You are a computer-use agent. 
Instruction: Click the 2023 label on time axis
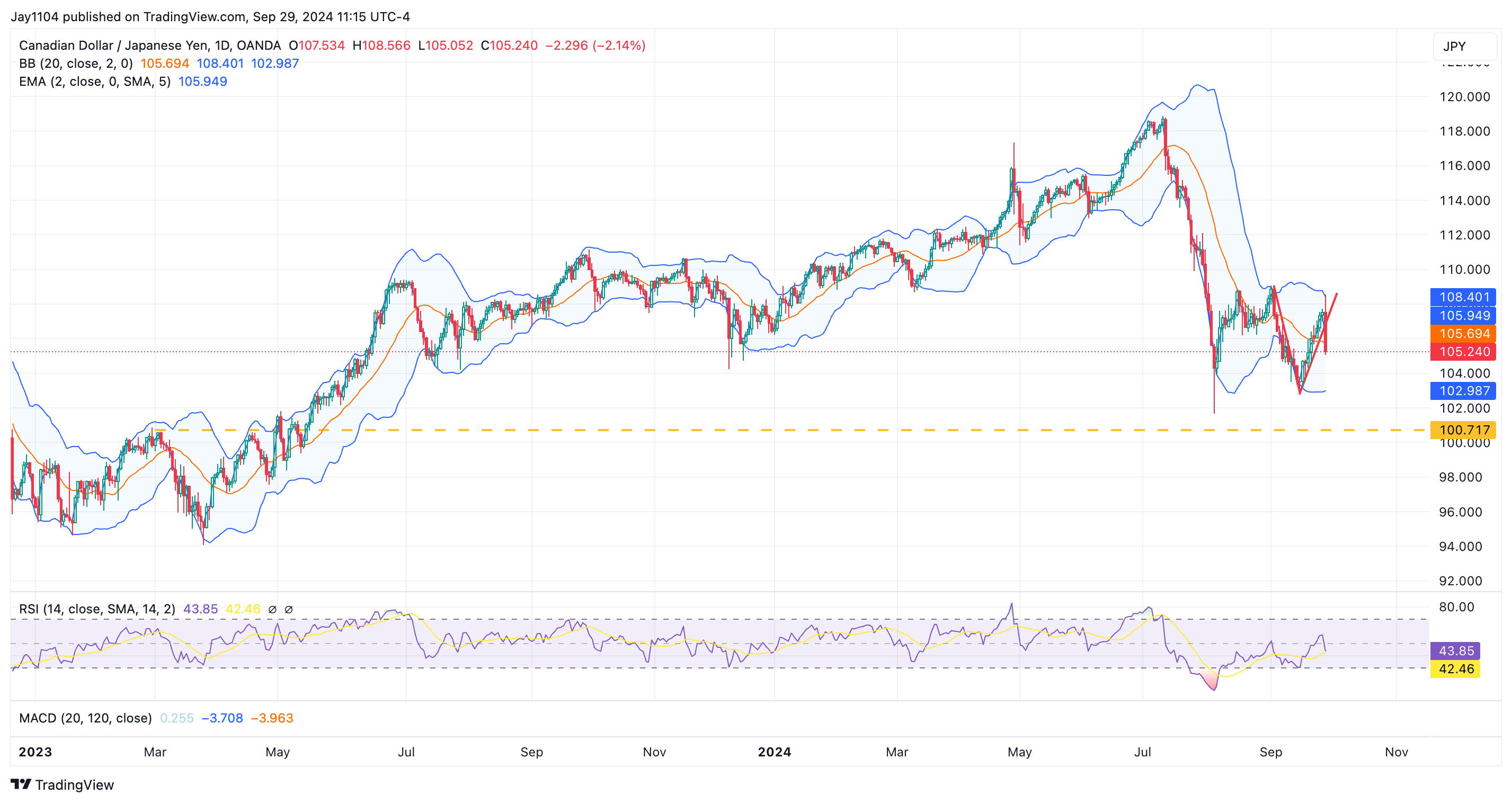[x=35, y=752]
